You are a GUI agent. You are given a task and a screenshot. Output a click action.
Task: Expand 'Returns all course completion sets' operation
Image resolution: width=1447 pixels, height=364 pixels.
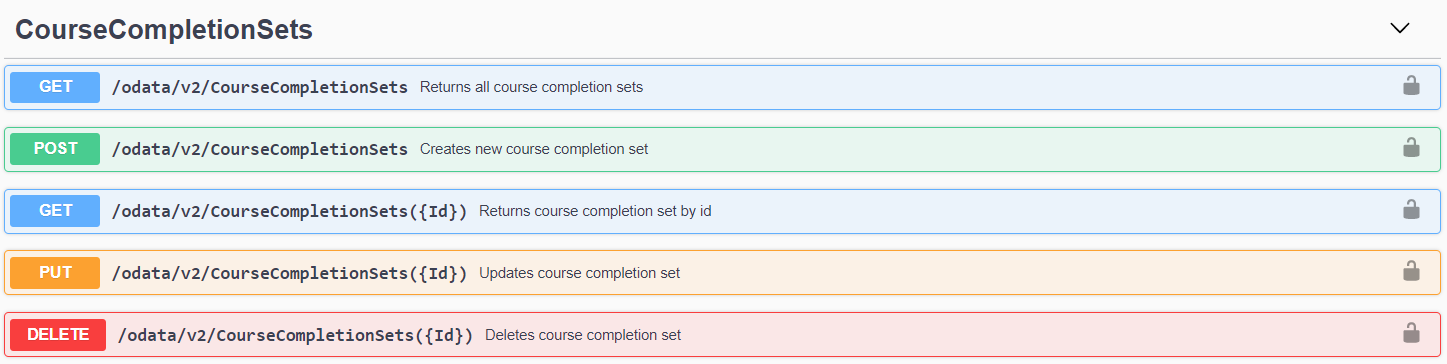click(x=531, y=87)
